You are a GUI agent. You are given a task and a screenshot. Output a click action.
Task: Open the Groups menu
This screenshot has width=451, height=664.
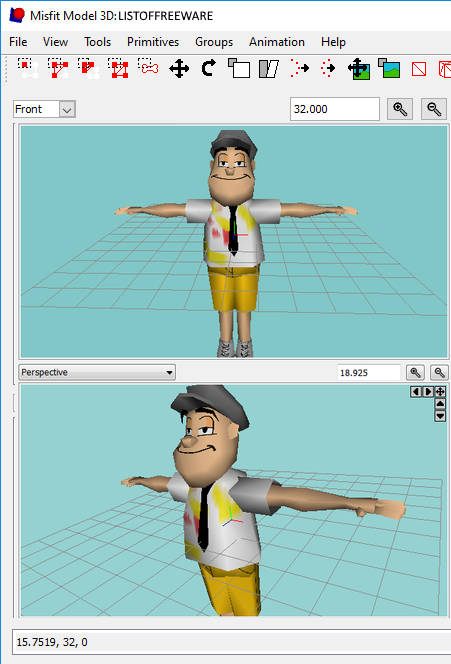tap(214, 42)
